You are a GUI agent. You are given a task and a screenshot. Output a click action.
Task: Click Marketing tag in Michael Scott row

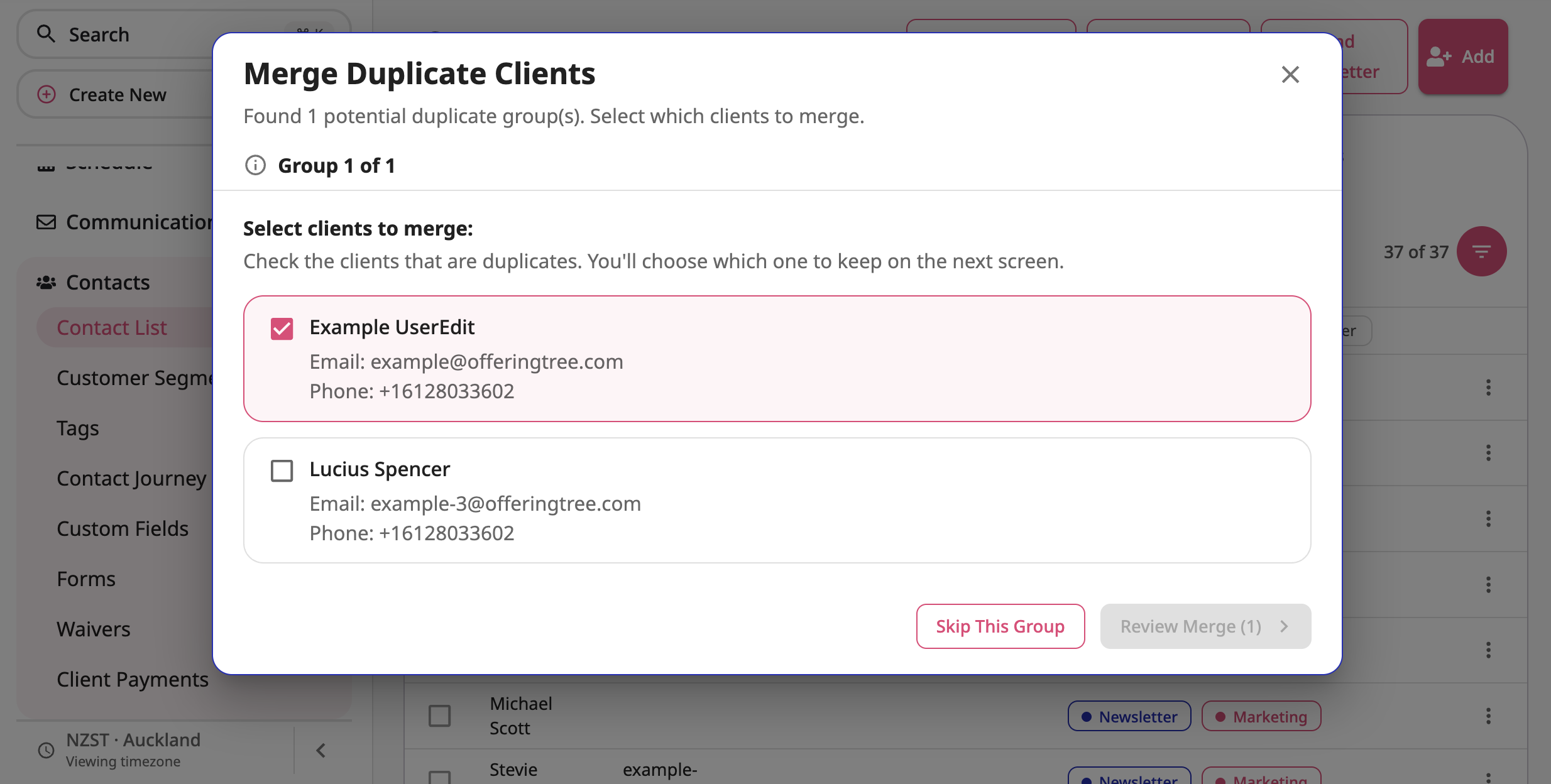coord(1261,716)
